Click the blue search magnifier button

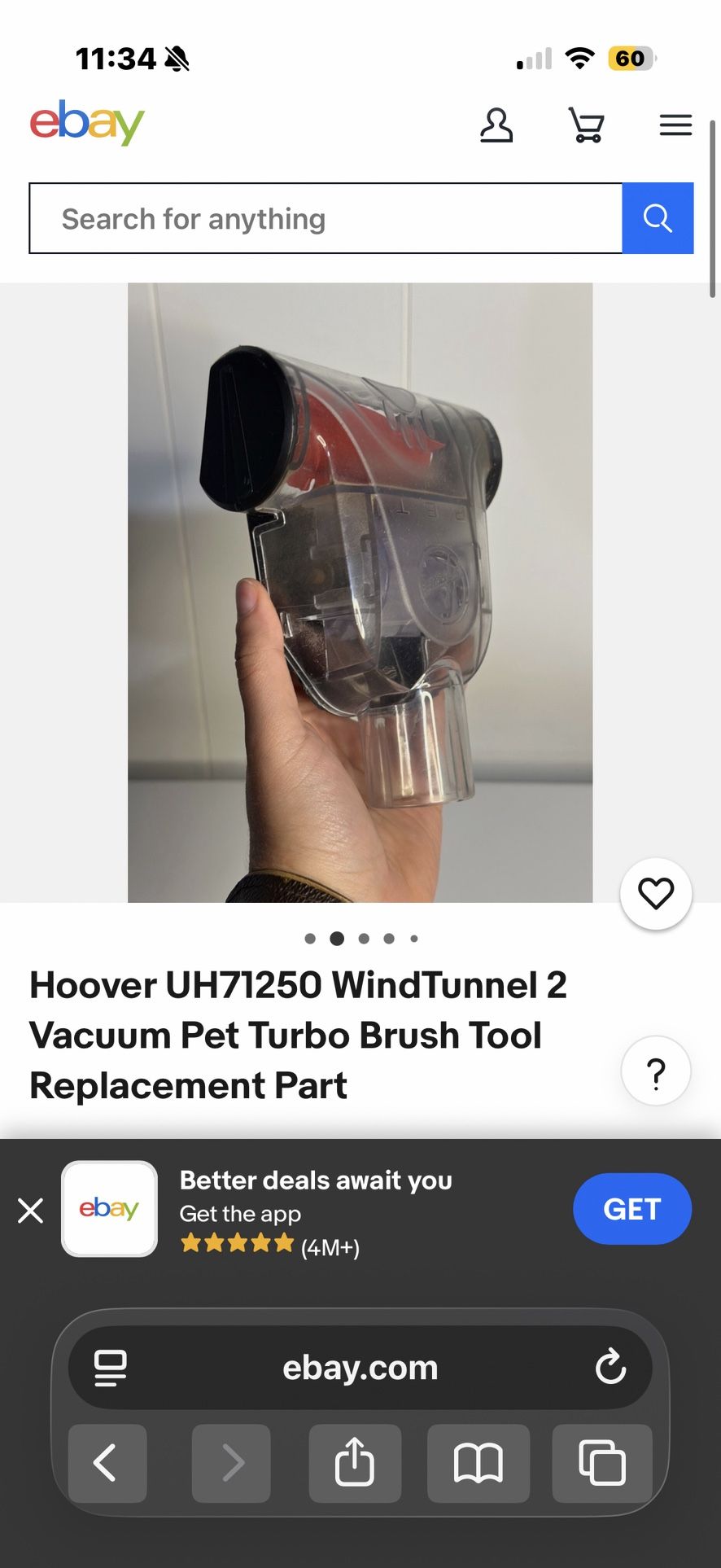(x=658, y=218)
